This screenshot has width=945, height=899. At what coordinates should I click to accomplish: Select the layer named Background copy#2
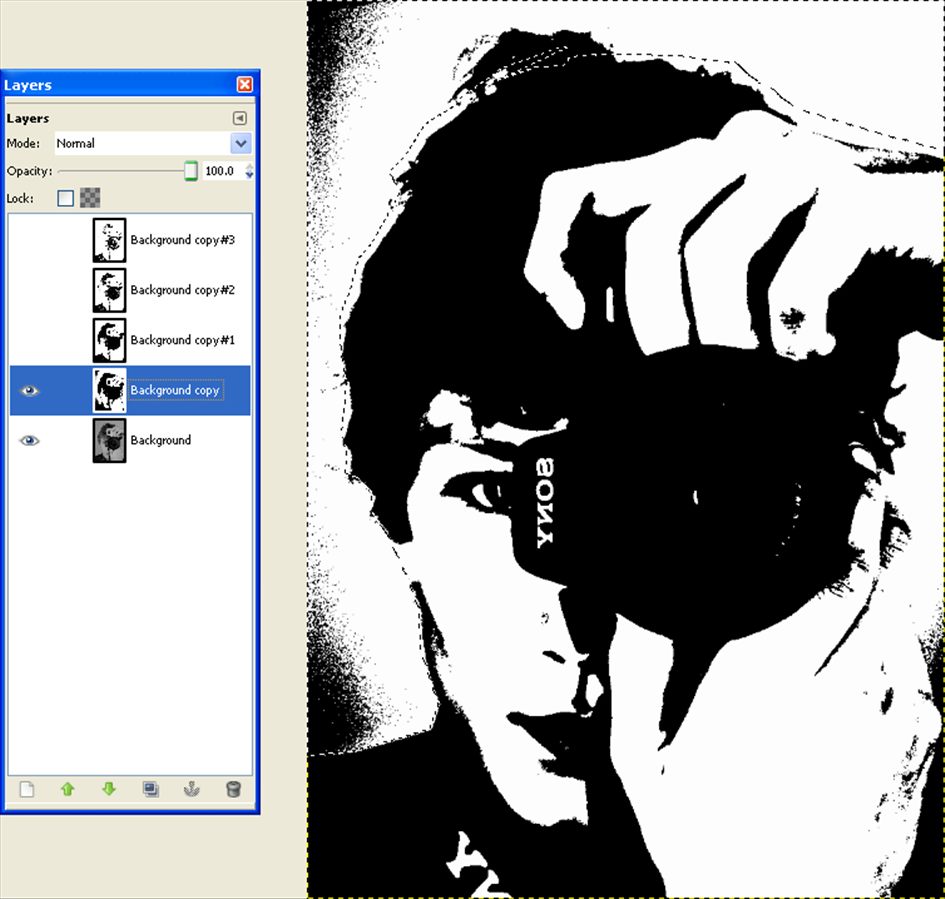click(x=183, y=290)
